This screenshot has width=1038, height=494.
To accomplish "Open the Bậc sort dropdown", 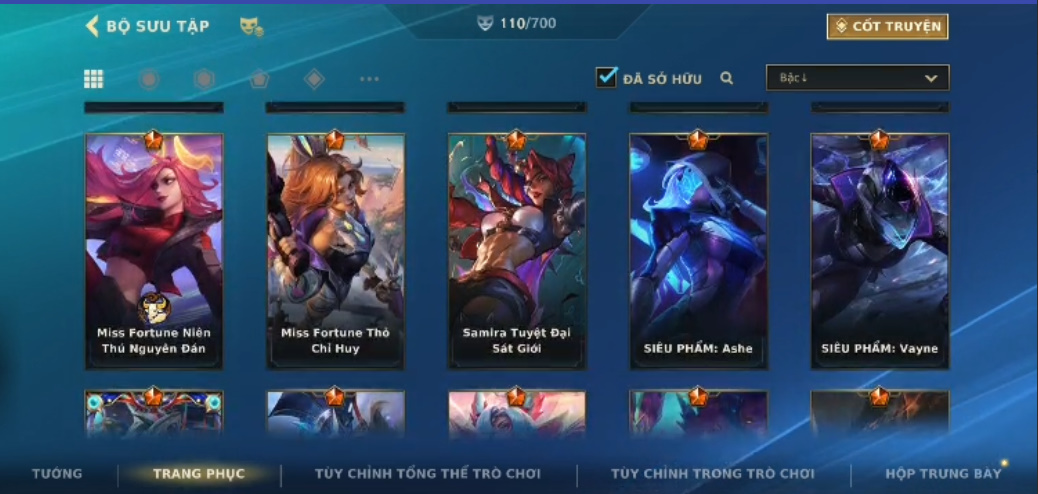I will pyautogui.click(x=857, y=77).
